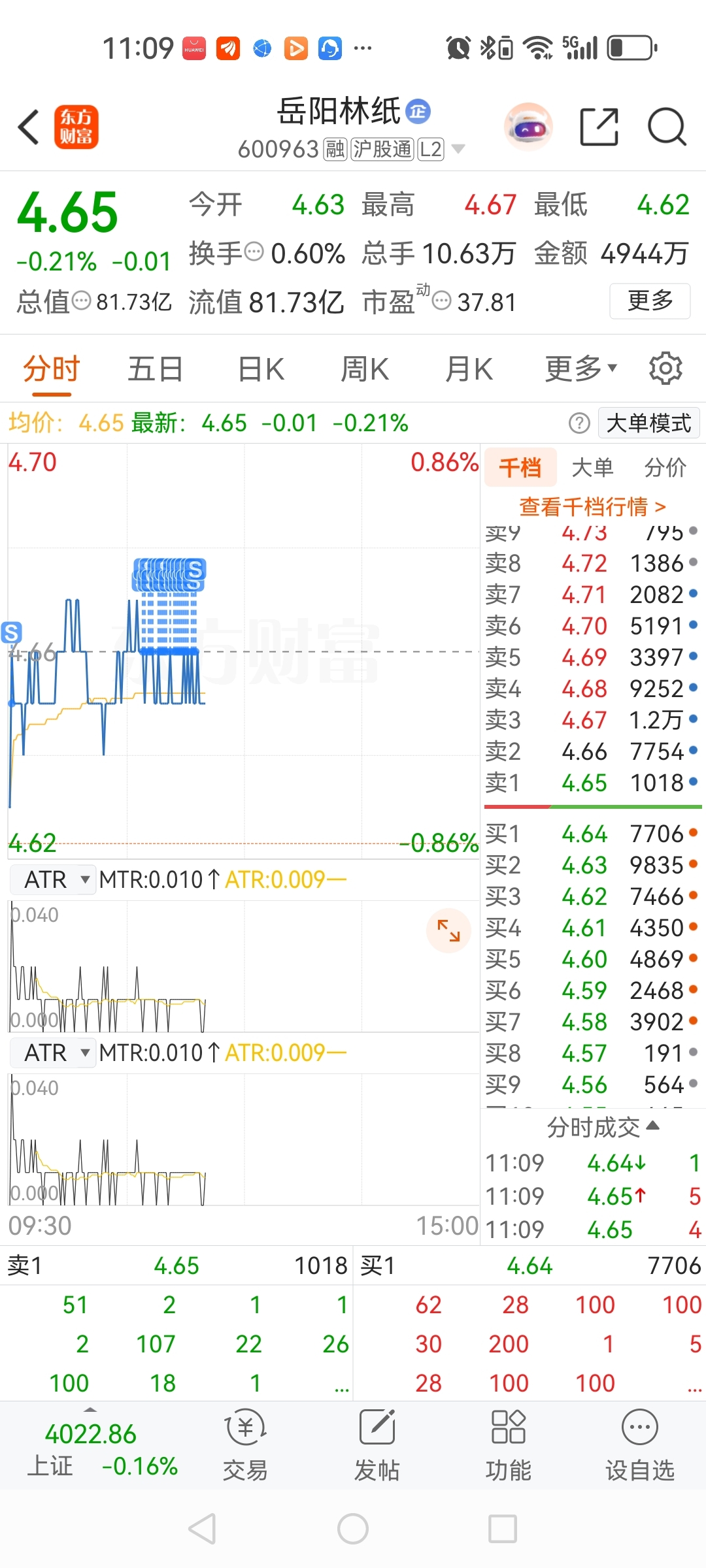Tap 买2 row at 4.63

pyautogui.click(x=592, y=864)
